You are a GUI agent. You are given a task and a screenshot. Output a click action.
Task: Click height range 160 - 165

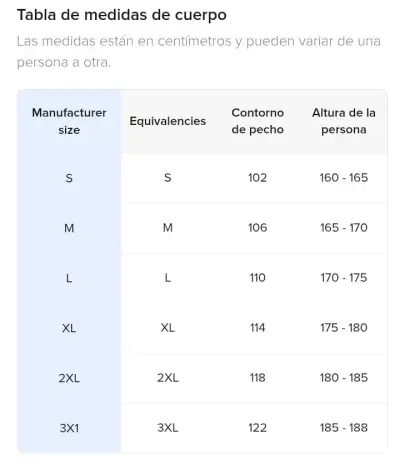(x=344, y=178)
